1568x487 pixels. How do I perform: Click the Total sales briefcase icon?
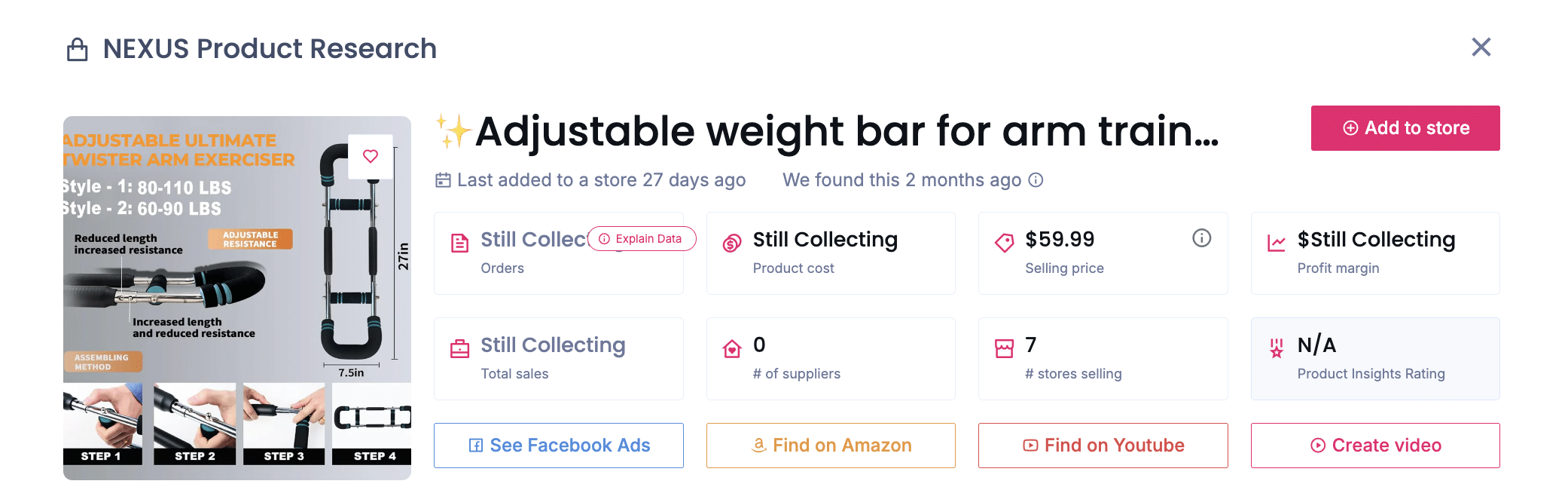click(x=459, y=348)
